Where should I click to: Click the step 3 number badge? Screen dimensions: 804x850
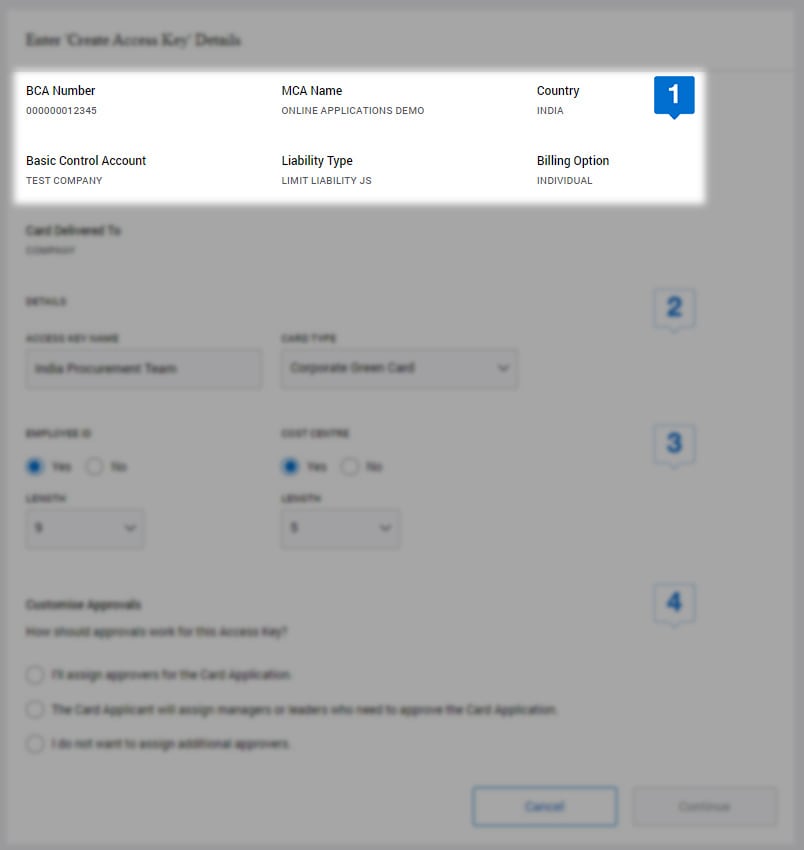point(674,444)
